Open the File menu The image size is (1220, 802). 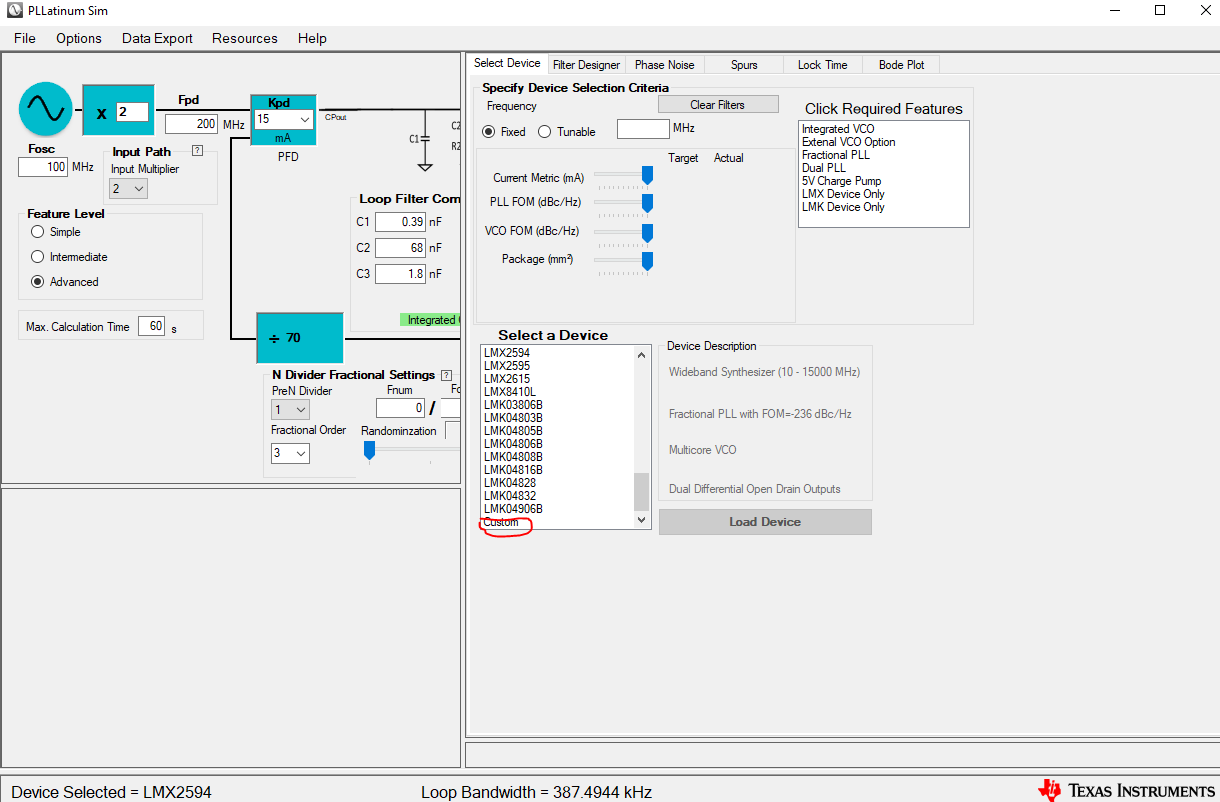25,38
